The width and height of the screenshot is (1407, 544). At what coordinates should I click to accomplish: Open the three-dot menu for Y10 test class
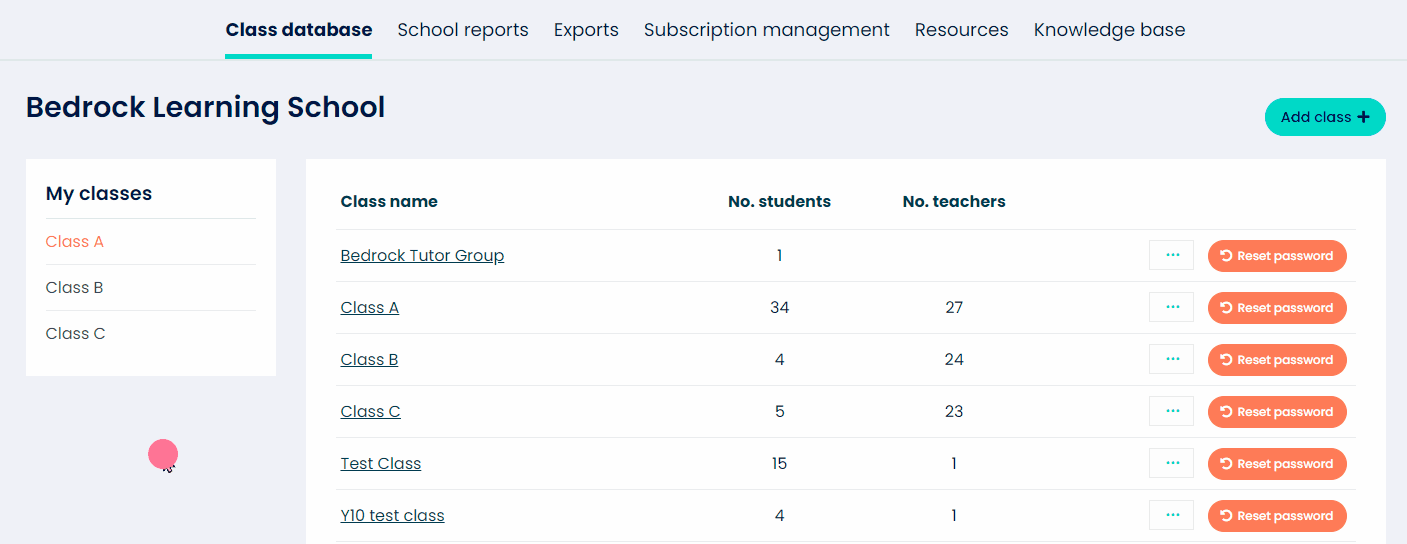(x=1171, y=516)
